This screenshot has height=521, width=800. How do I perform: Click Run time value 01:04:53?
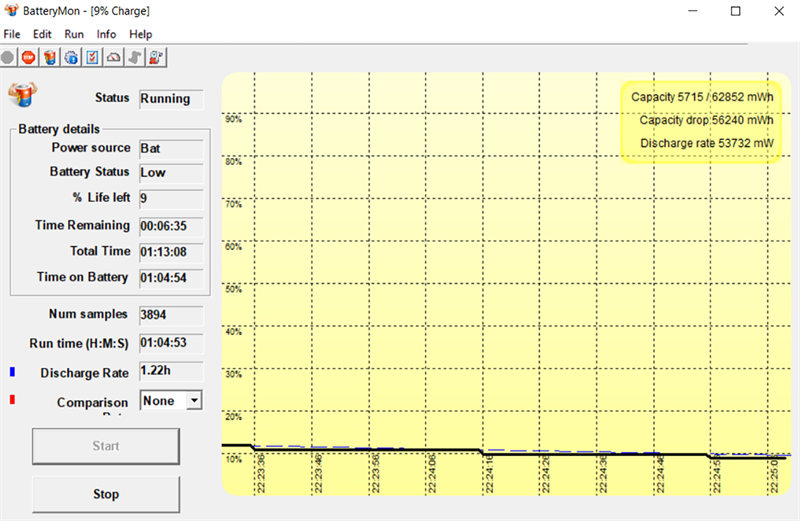coord(171,343)
